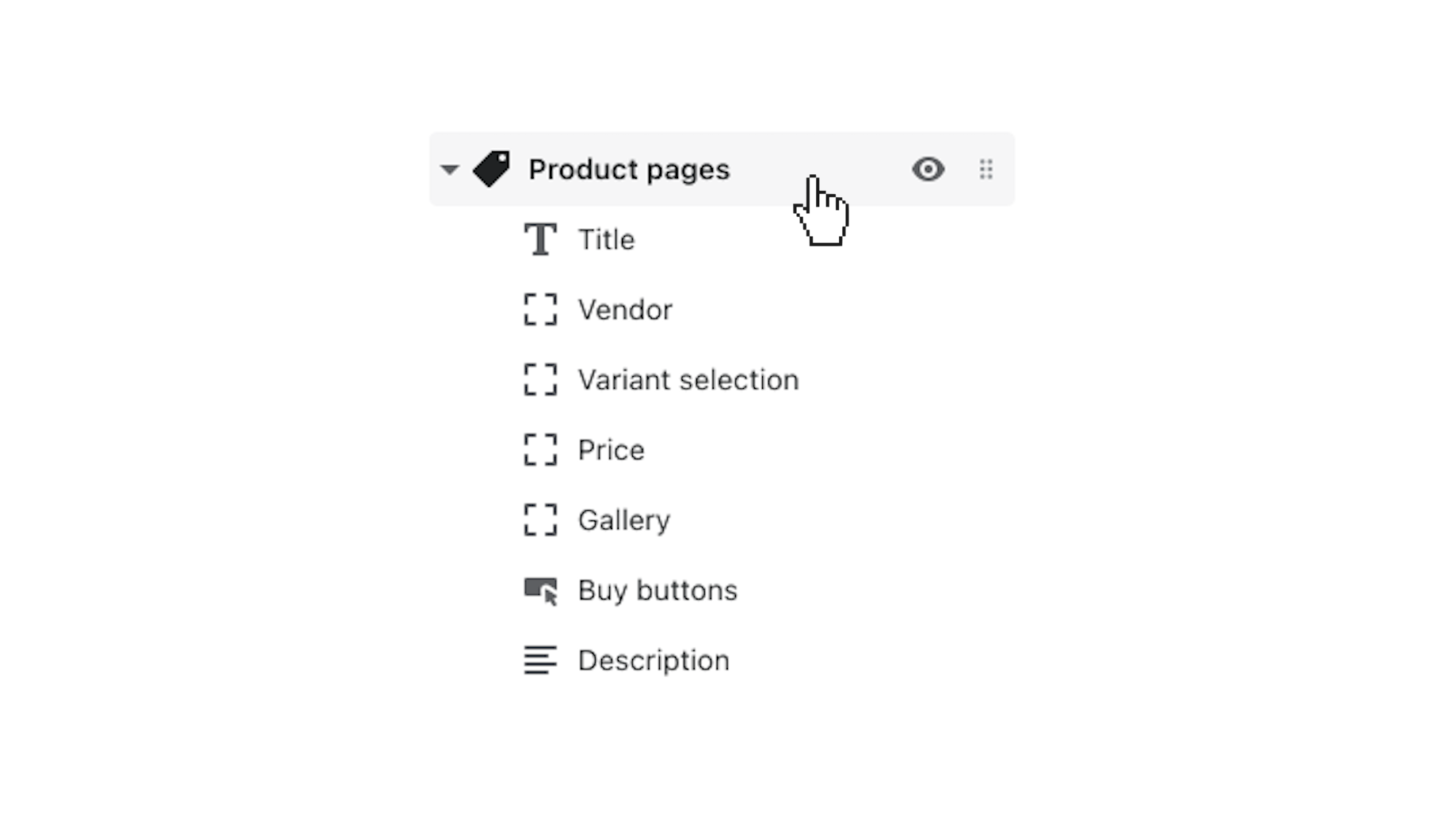Screen dimensions: 1456x830
Task: Select the Price block's bracket icon
Action: tap(540, 450)
